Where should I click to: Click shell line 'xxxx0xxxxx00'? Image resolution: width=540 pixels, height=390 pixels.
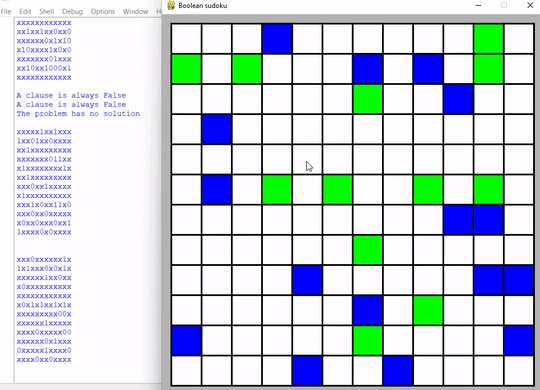coord(44,332)
